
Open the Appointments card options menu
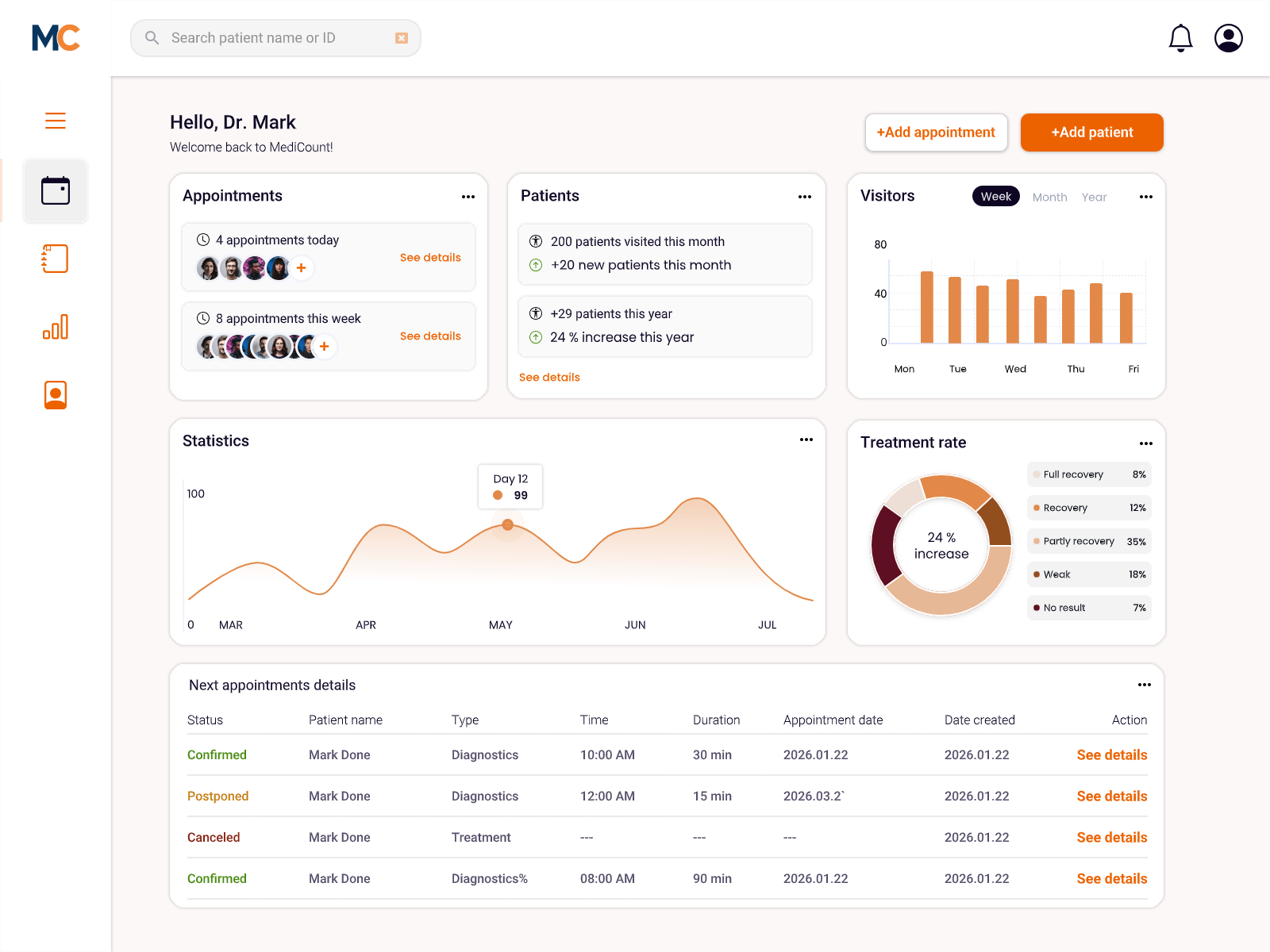click(x=468, y=196)
